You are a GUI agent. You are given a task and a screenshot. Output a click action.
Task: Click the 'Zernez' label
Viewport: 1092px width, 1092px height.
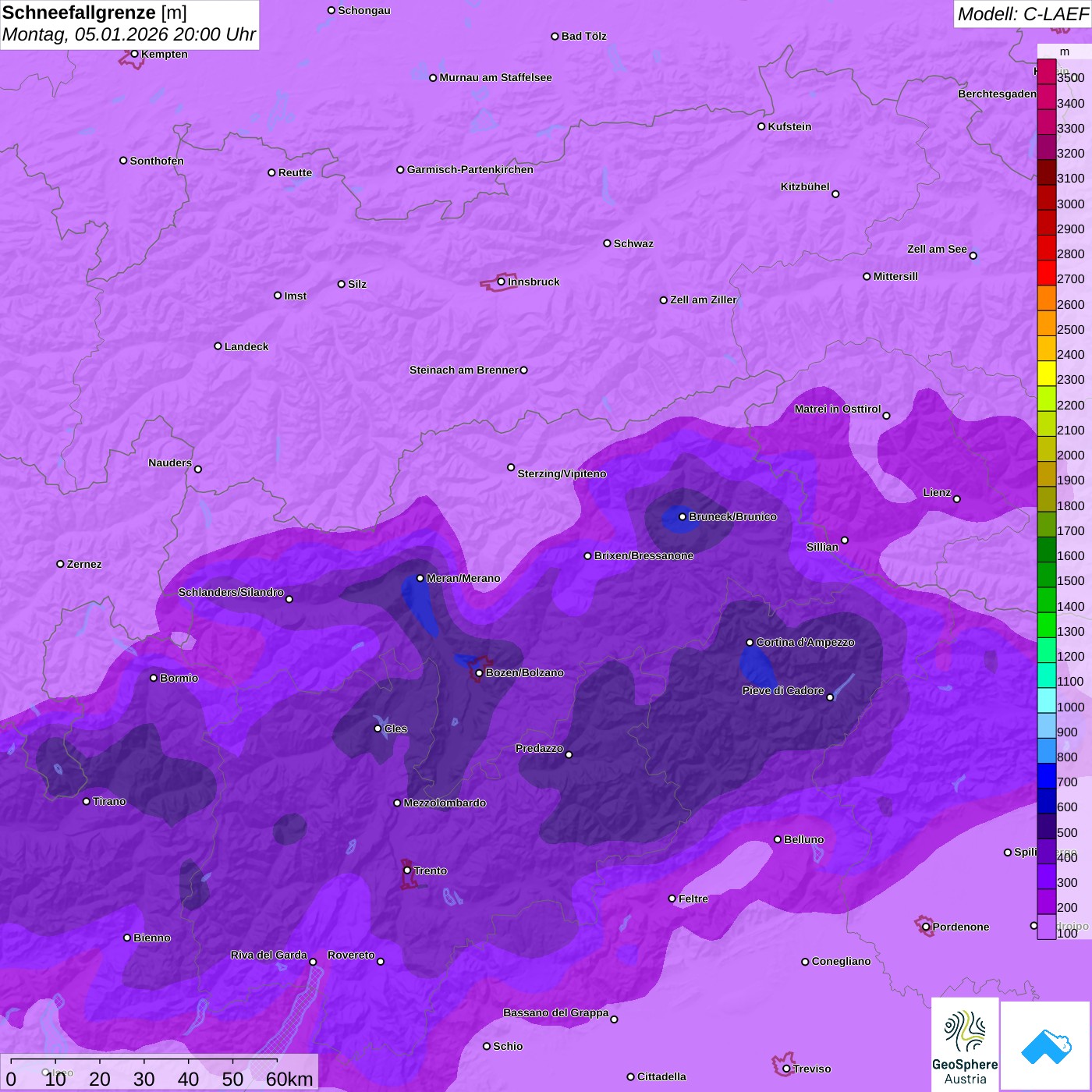[x=84, y=564]
